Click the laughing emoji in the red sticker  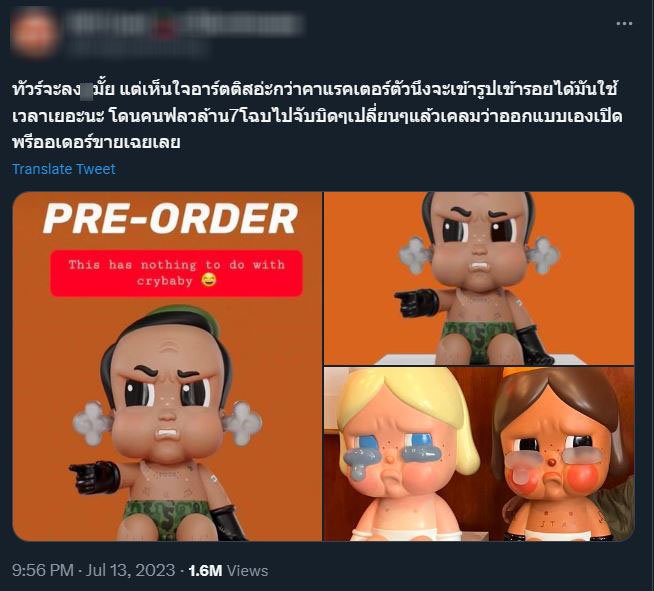209,281
